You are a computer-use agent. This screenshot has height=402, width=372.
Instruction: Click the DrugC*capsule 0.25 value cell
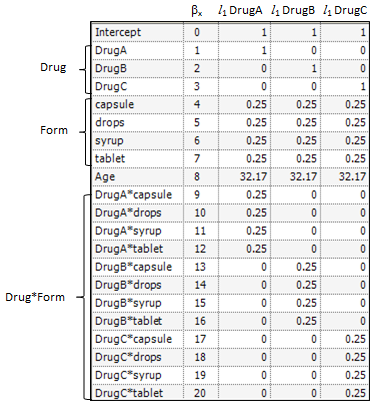tap(355, 339)
